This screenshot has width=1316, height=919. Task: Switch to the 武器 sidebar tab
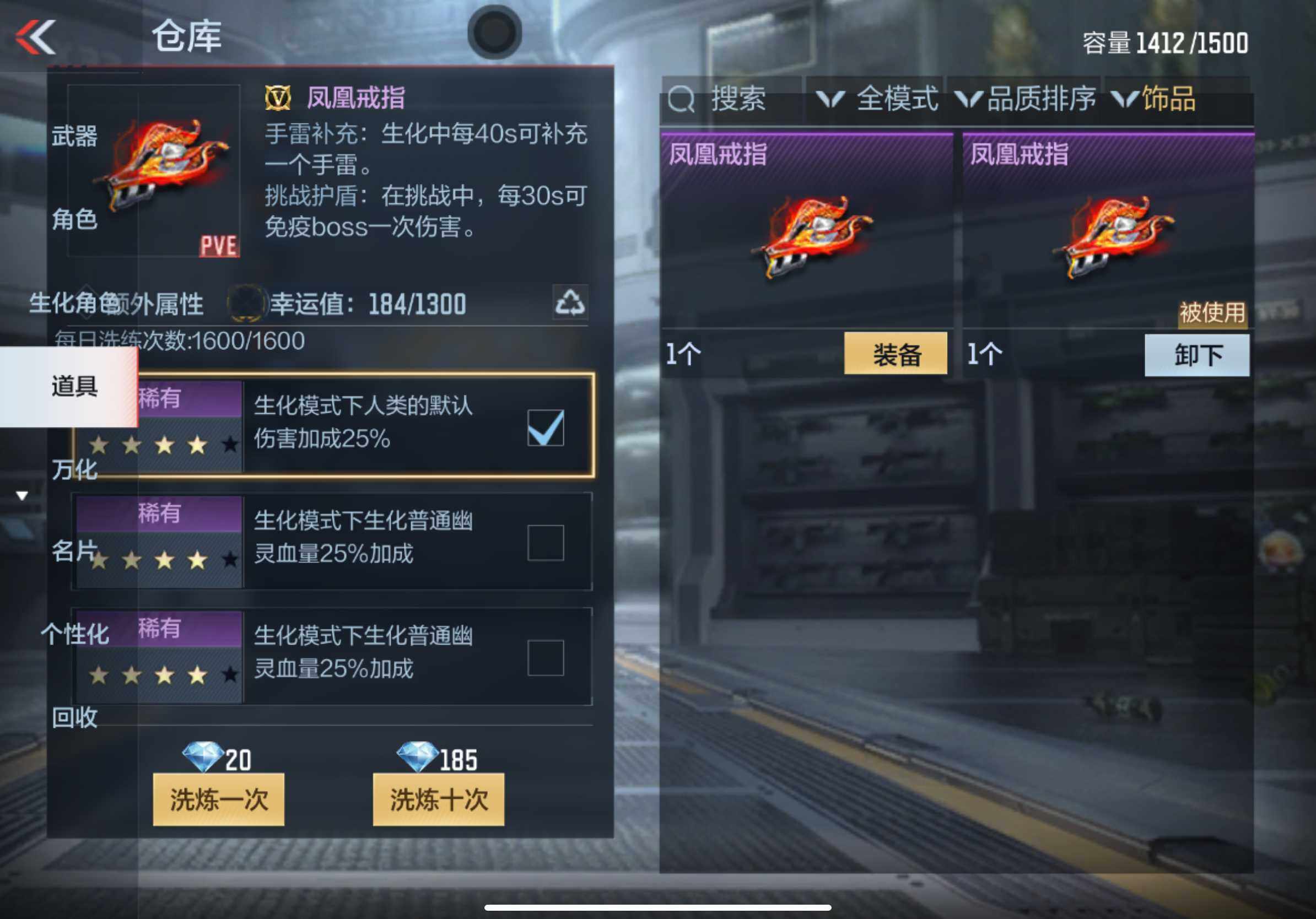click(74, 136)
